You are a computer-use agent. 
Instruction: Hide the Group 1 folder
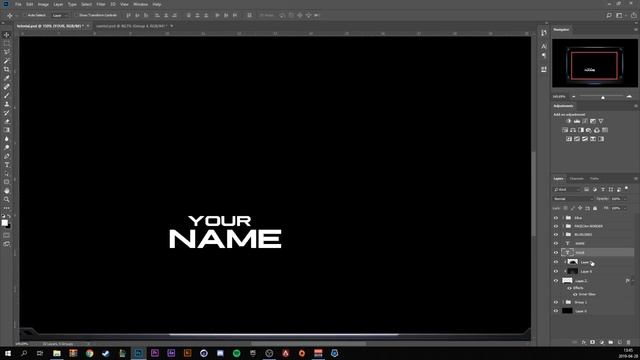[556, 302]
